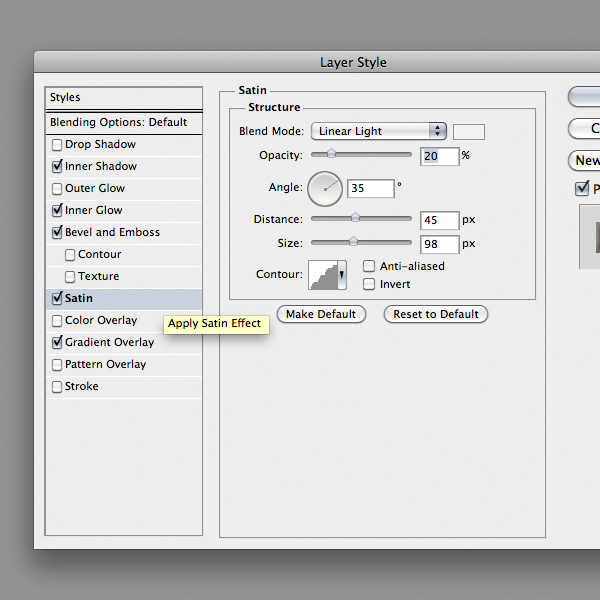Click the Reset to Default button
This screenshot has height=600, width=600.
(x=436, y=314)
